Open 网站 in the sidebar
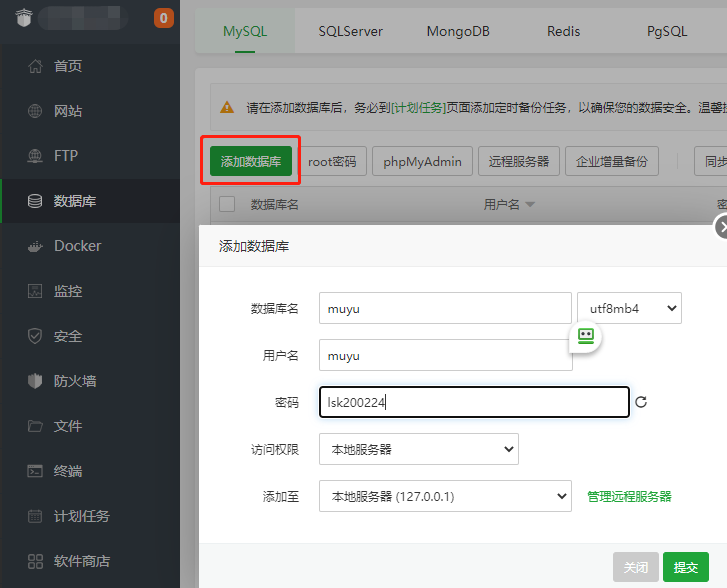727x588 pixels. (90, 111)
